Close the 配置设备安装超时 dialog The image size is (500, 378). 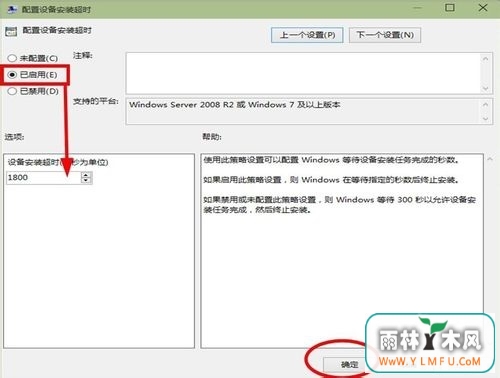[483, 7]
